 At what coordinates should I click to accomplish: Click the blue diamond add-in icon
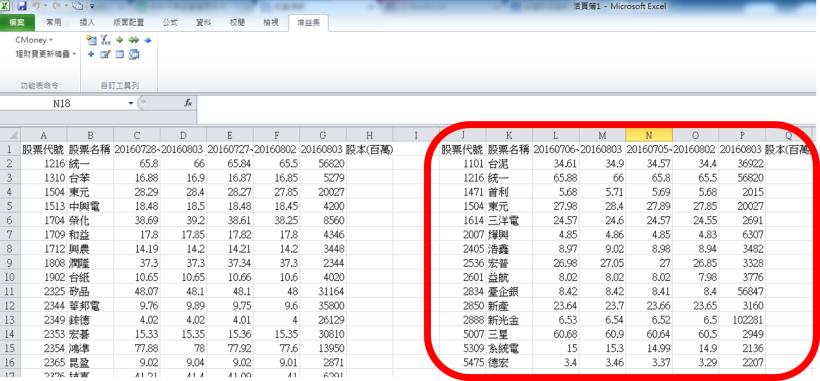coord(147,40)
